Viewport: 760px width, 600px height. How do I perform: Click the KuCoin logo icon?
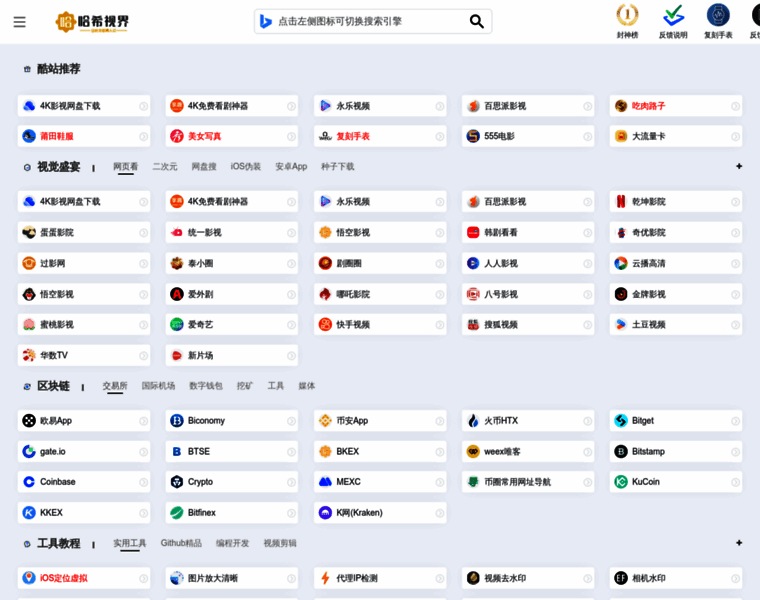621,482
